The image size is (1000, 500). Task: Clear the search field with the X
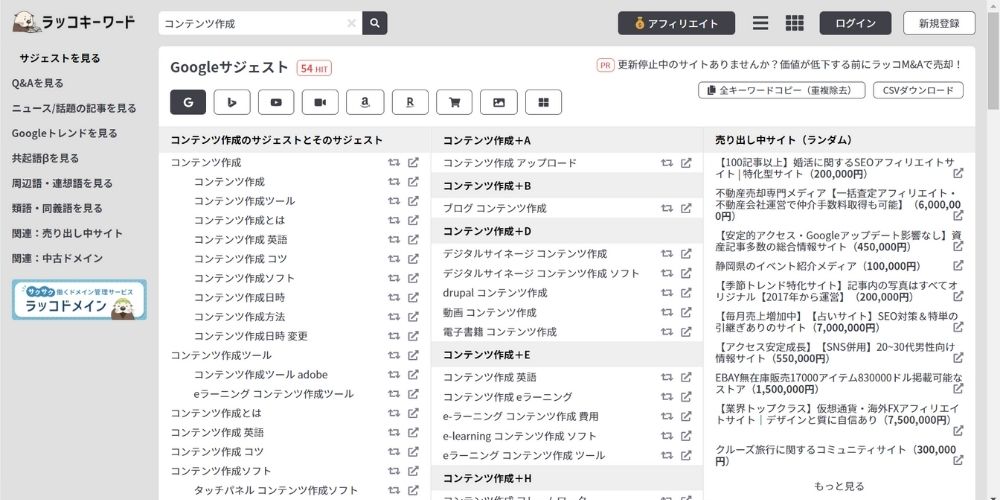351,24
